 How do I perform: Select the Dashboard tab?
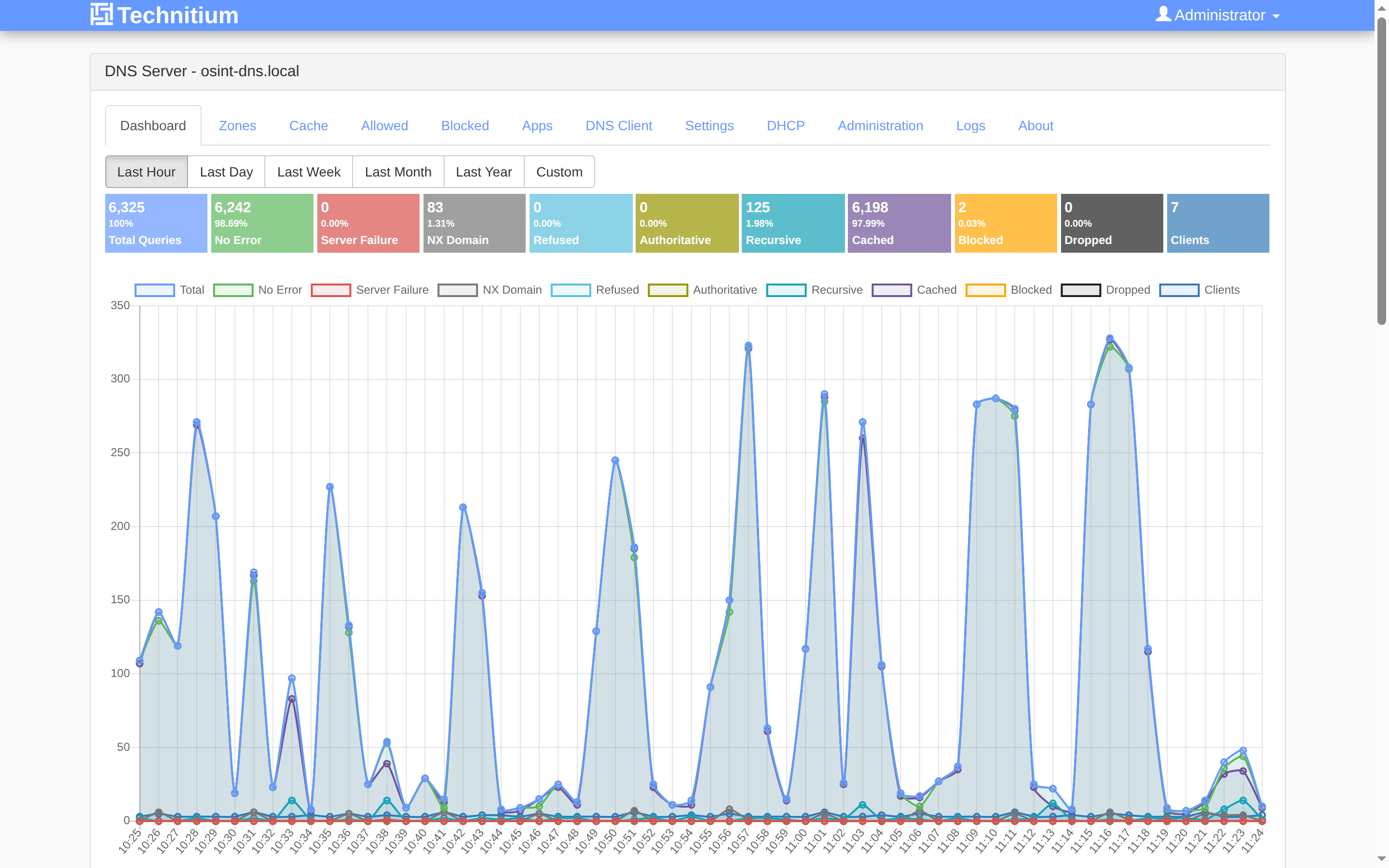[x=153, y=126]
